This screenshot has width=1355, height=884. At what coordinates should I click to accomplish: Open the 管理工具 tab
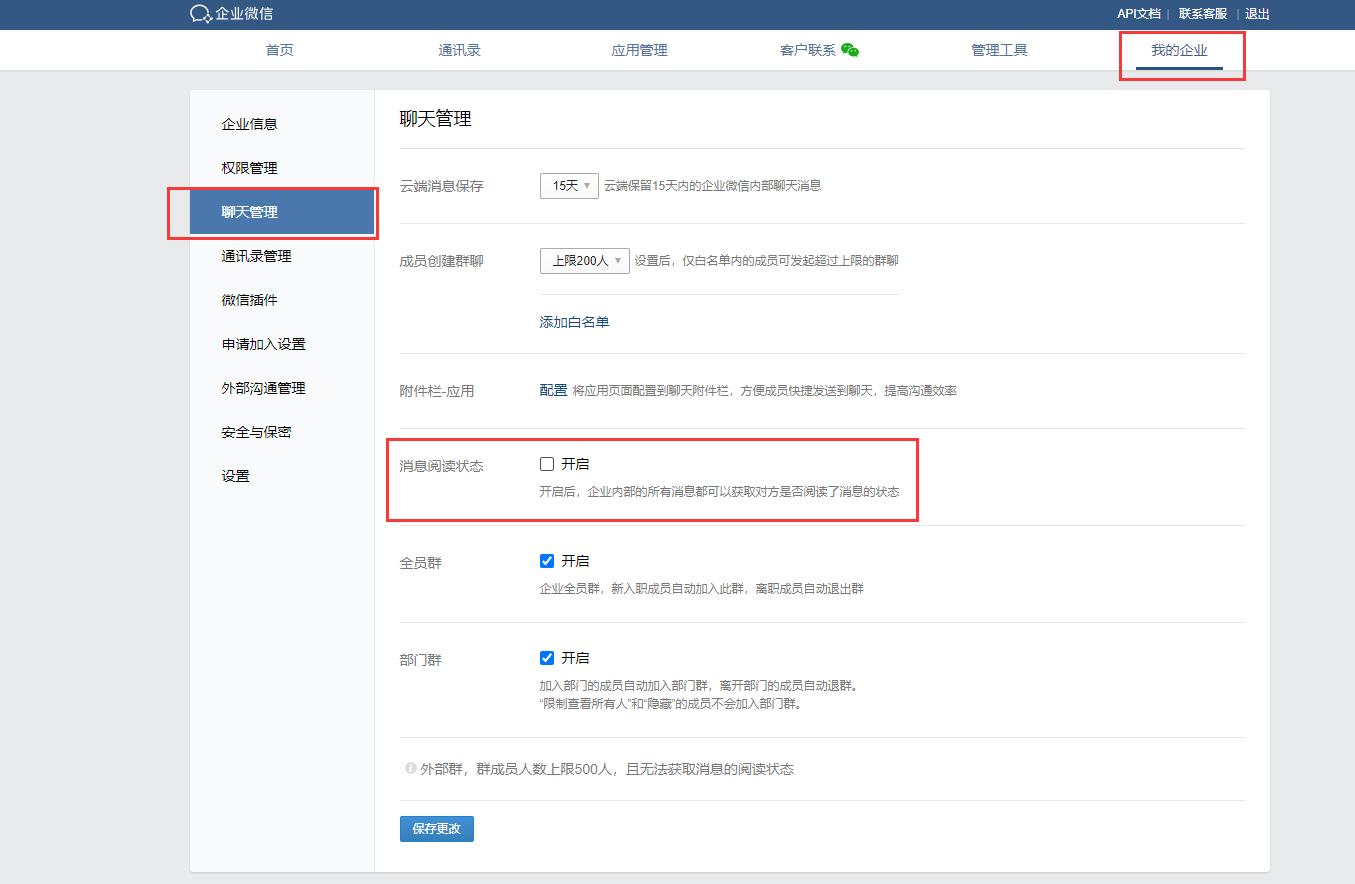[999, 50]
